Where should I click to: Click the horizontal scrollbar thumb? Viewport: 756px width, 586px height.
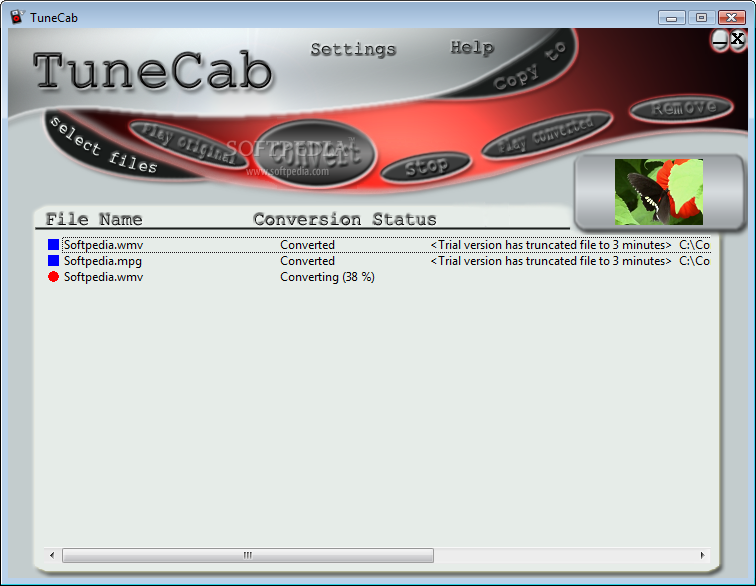click(248, 555)
